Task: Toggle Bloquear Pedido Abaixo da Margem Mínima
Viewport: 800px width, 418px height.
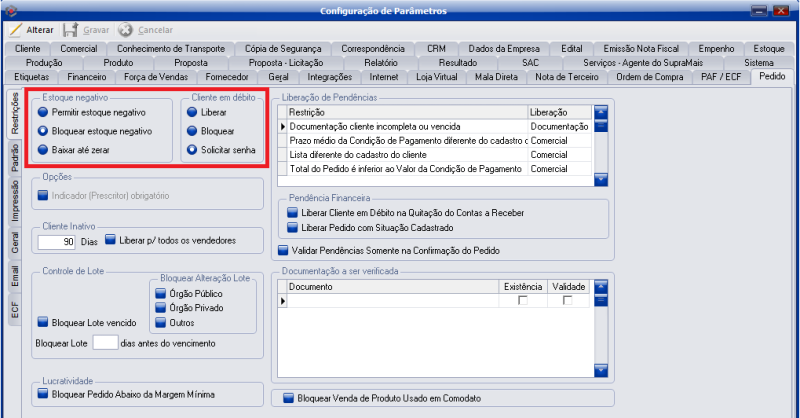Action: [43, 394]
